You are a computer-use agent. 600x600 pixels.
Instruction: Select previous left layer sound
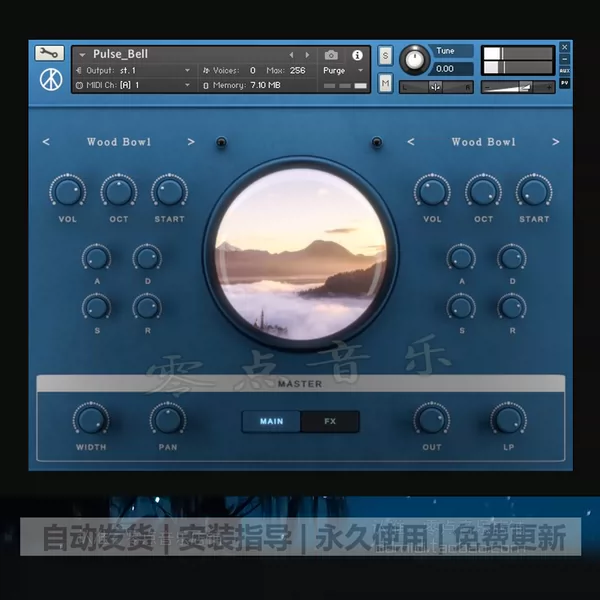coord(46,142)
